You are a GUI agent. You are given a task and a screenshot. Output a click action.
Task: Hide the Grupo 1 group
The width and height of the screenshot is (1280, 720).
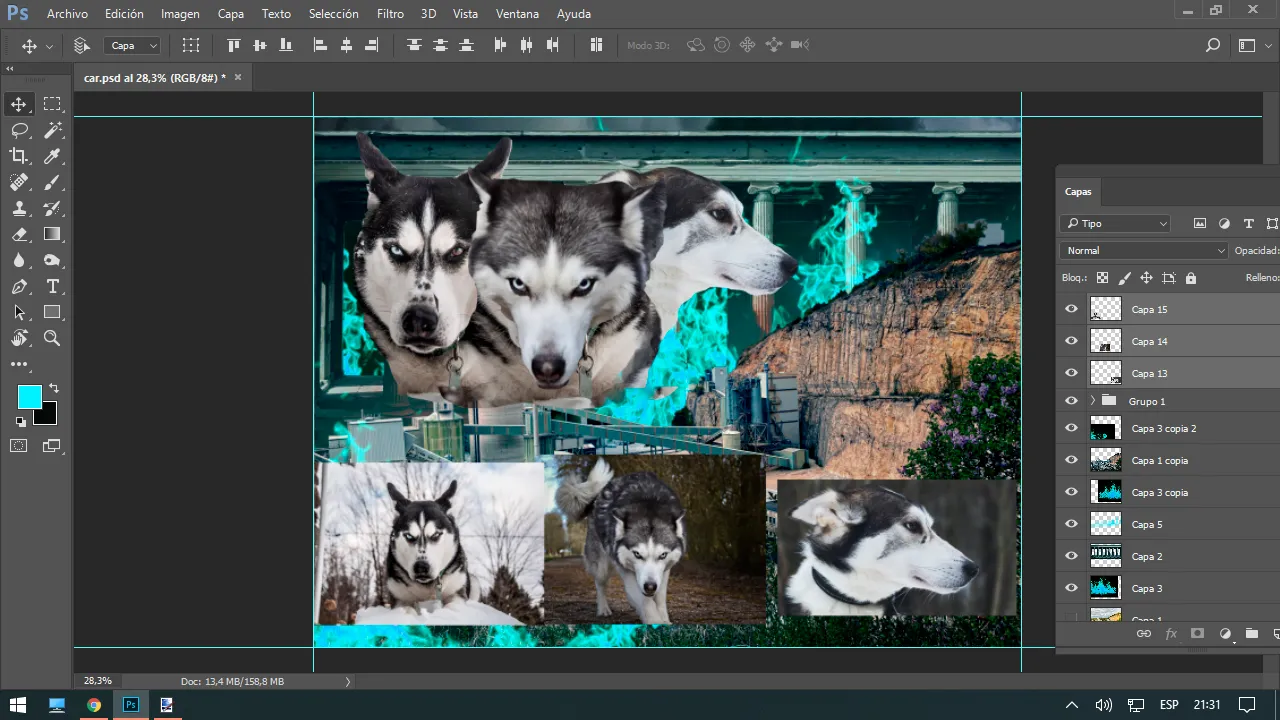pyautogui.click(x=1071, y=401)
